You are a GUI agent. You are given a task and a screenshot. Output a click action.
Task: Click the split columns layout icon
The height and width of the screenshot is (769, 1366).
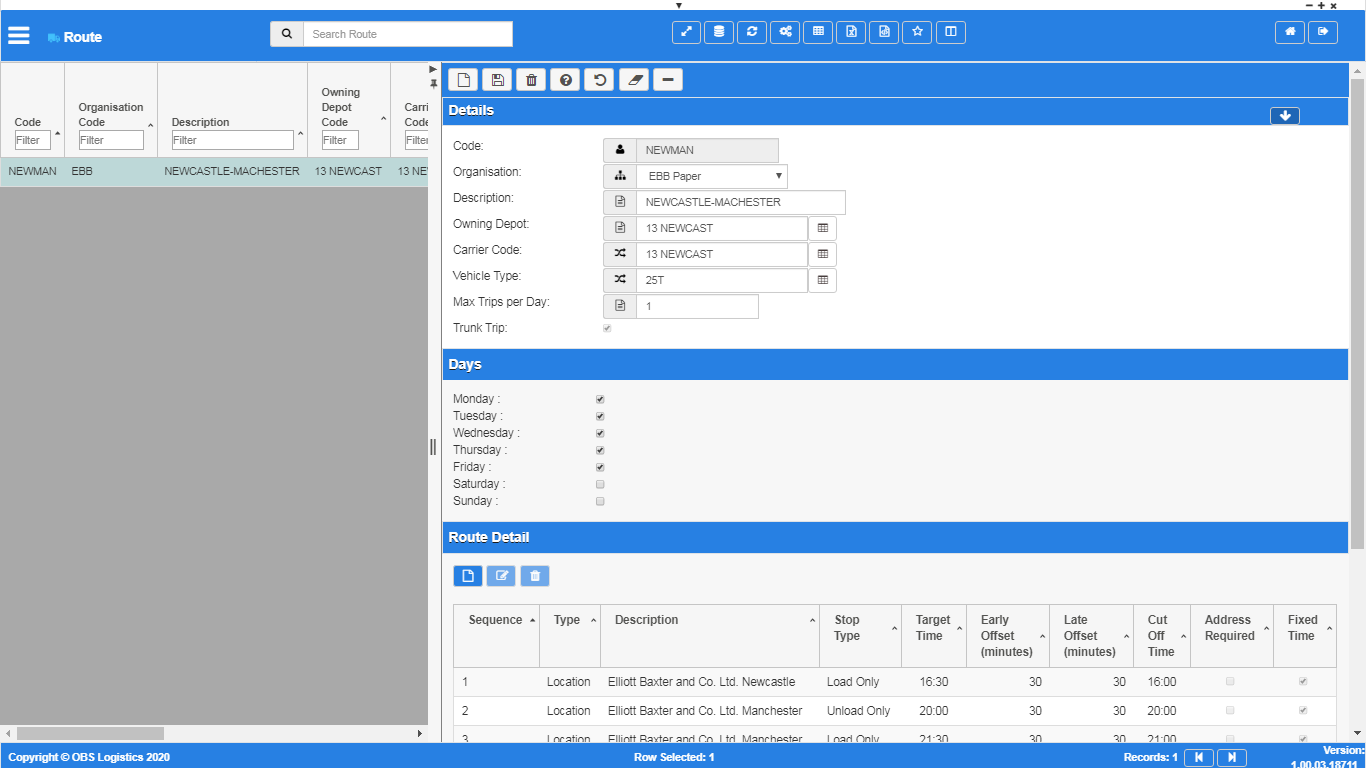[x=950, y=32]
